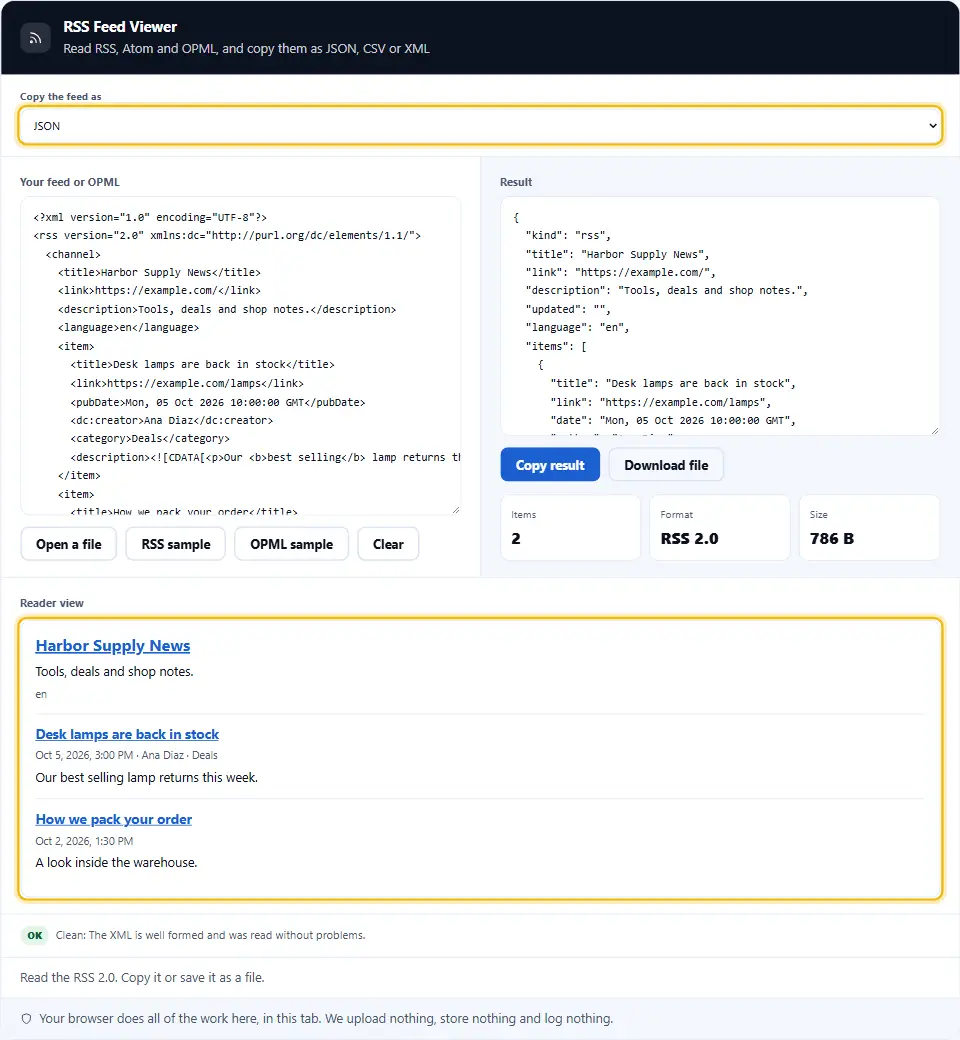Click the feed text area resize handle

click(x=456, y=510)
